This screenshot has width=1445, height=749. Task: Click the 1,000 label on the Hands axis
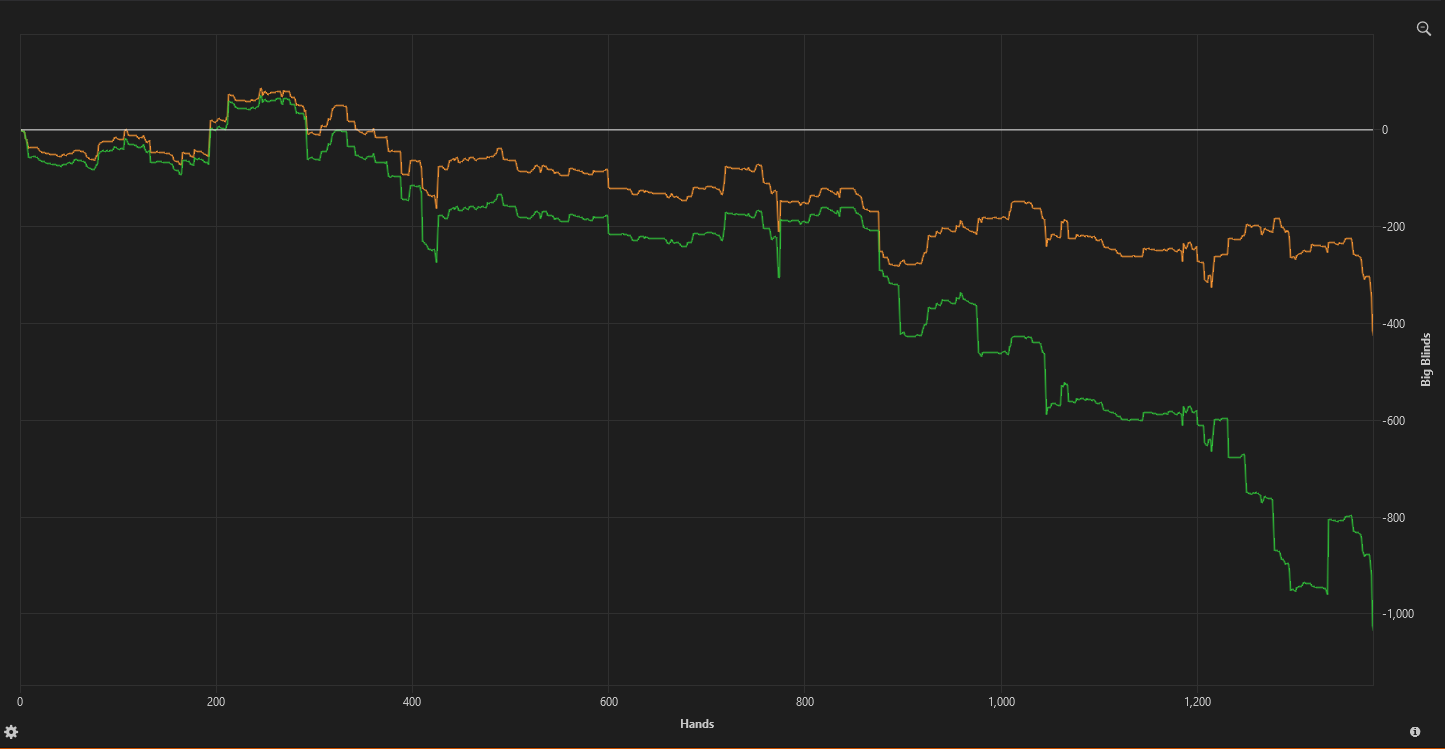[x=1001, y=702]
